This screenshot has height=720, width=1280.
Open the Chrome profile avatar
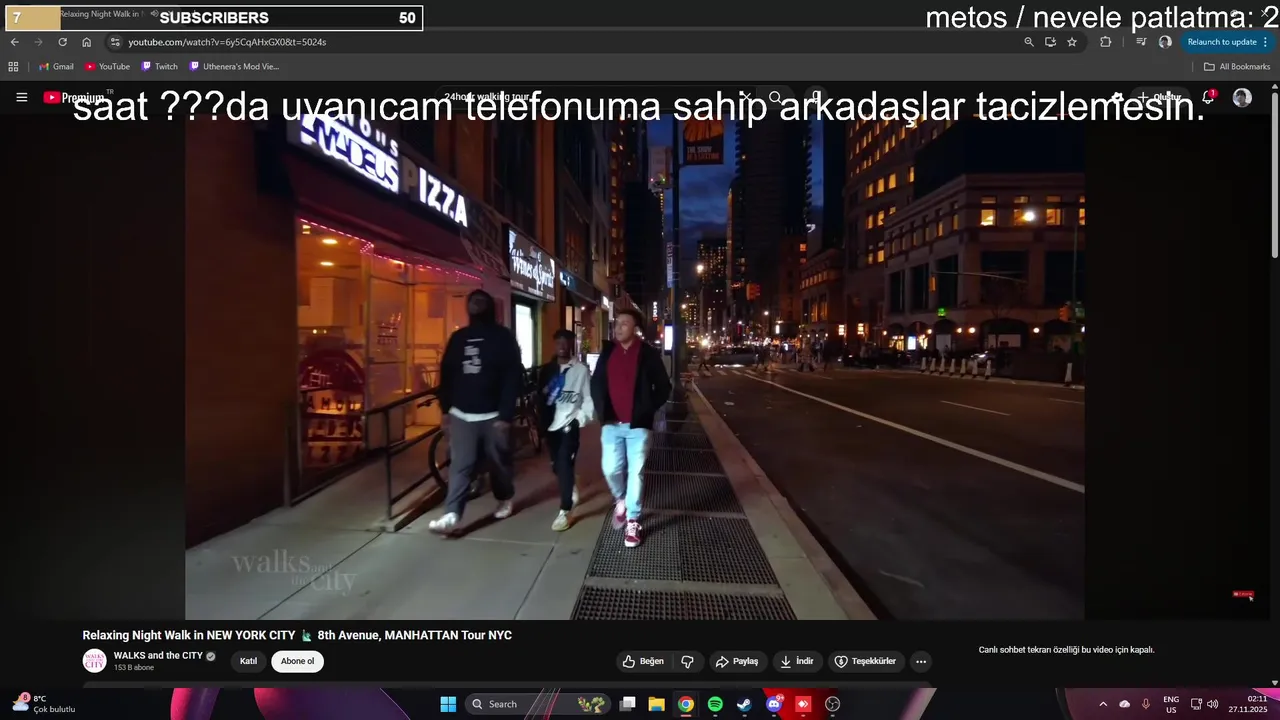pos(1165,42)
